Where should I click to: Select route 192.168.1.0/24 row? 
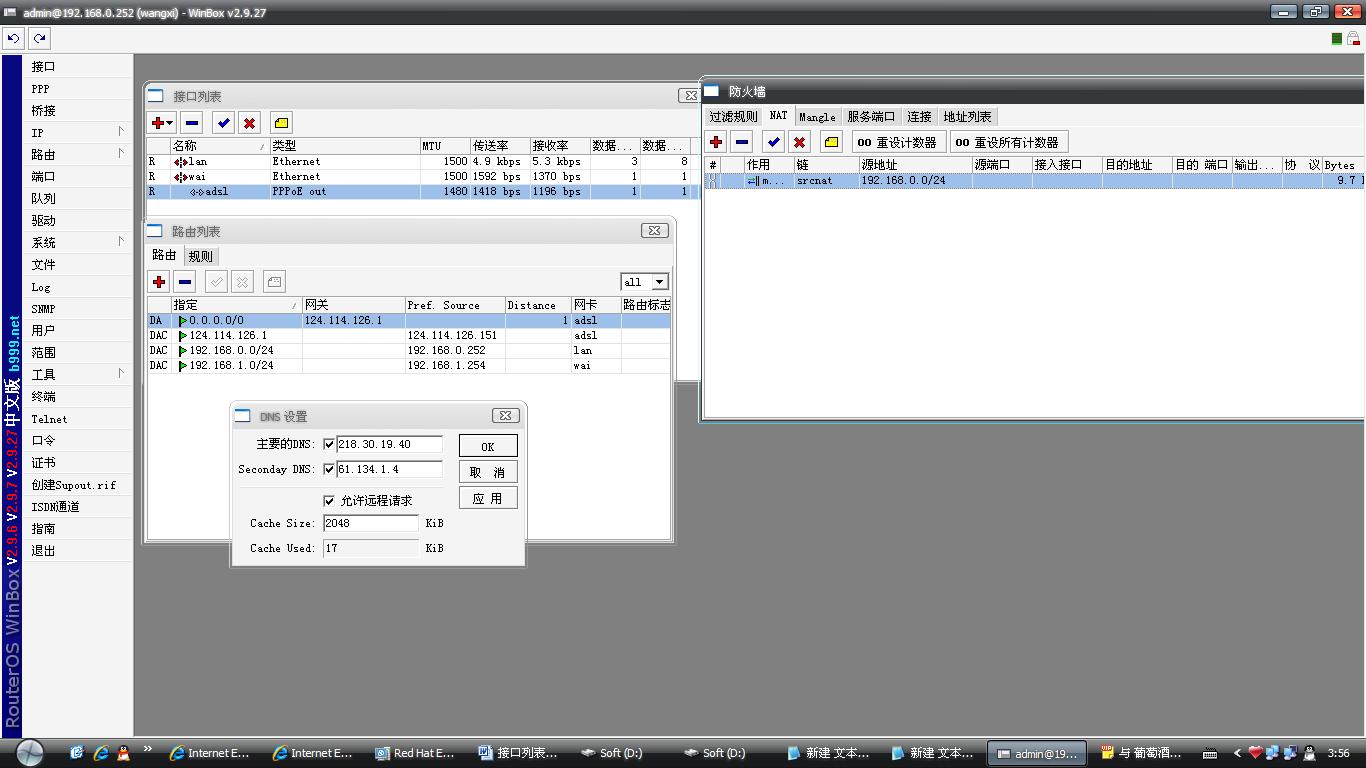pos(408,366)
